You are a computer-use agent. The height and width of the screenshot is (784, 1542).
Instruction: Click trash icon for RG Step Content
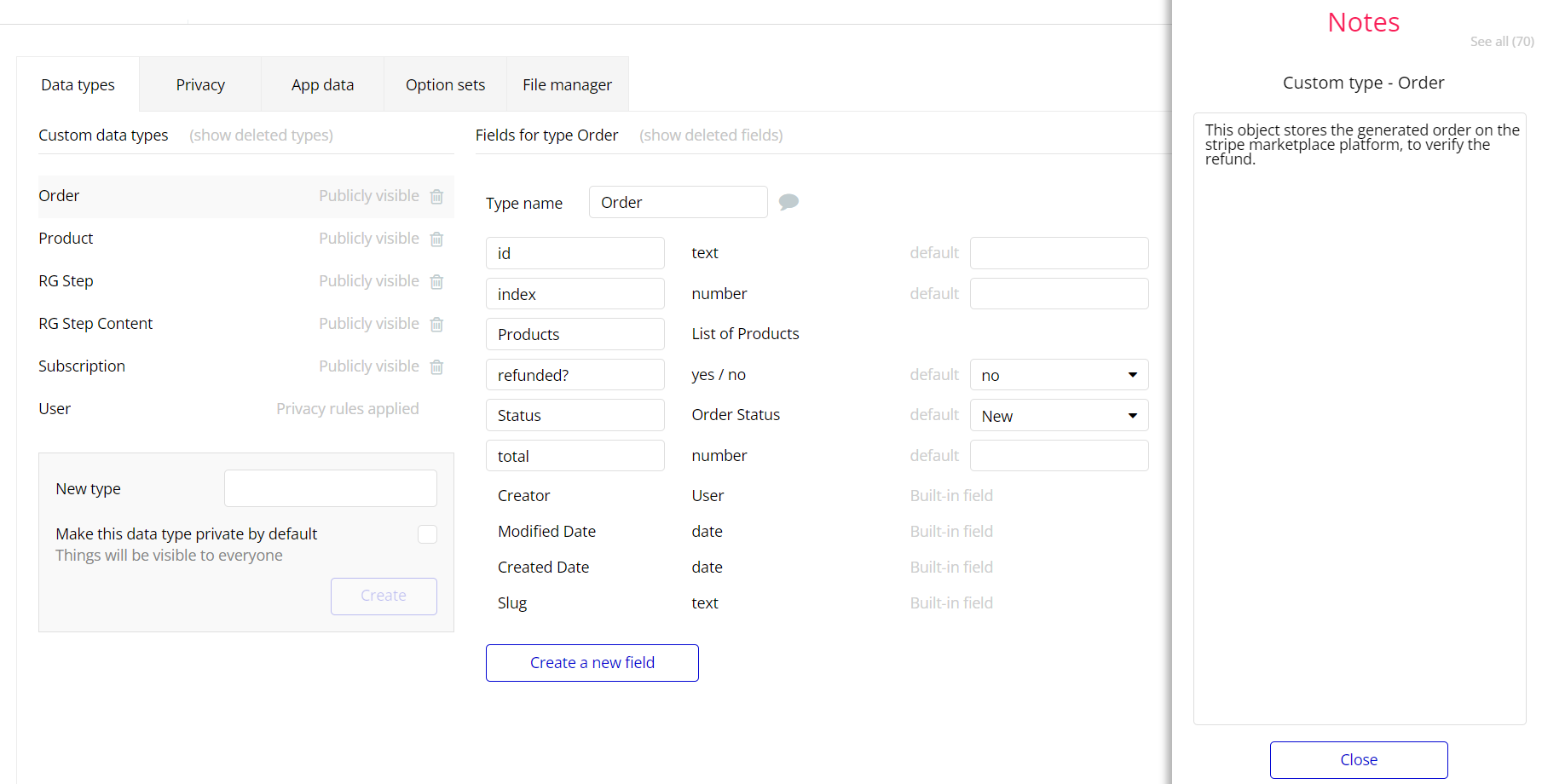(436, 325)
